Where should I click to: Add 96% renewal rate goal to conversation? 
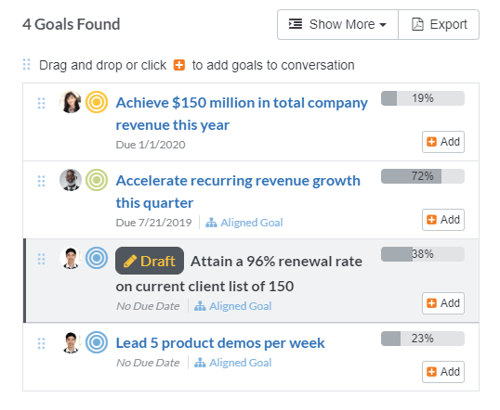tap(443, 303)
